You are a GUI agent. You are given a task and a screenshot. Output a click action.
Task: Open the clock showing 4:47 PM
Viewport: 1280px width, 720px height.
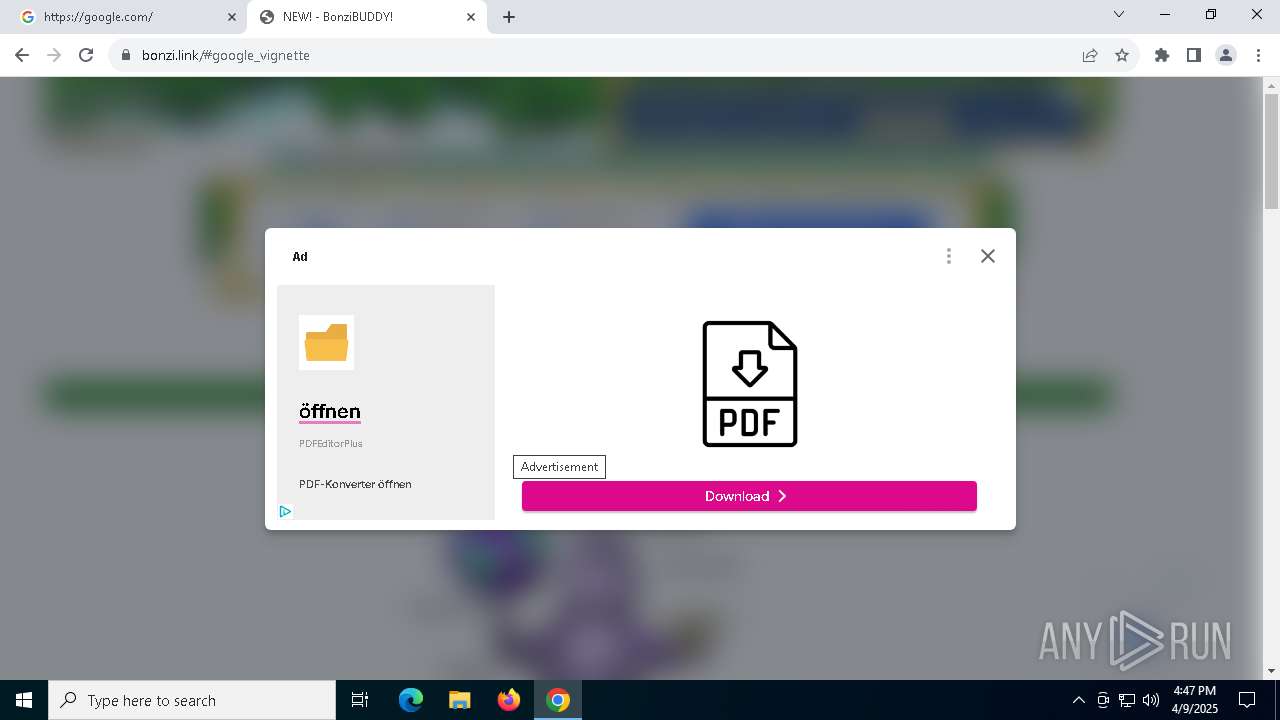pos(1194,700)
